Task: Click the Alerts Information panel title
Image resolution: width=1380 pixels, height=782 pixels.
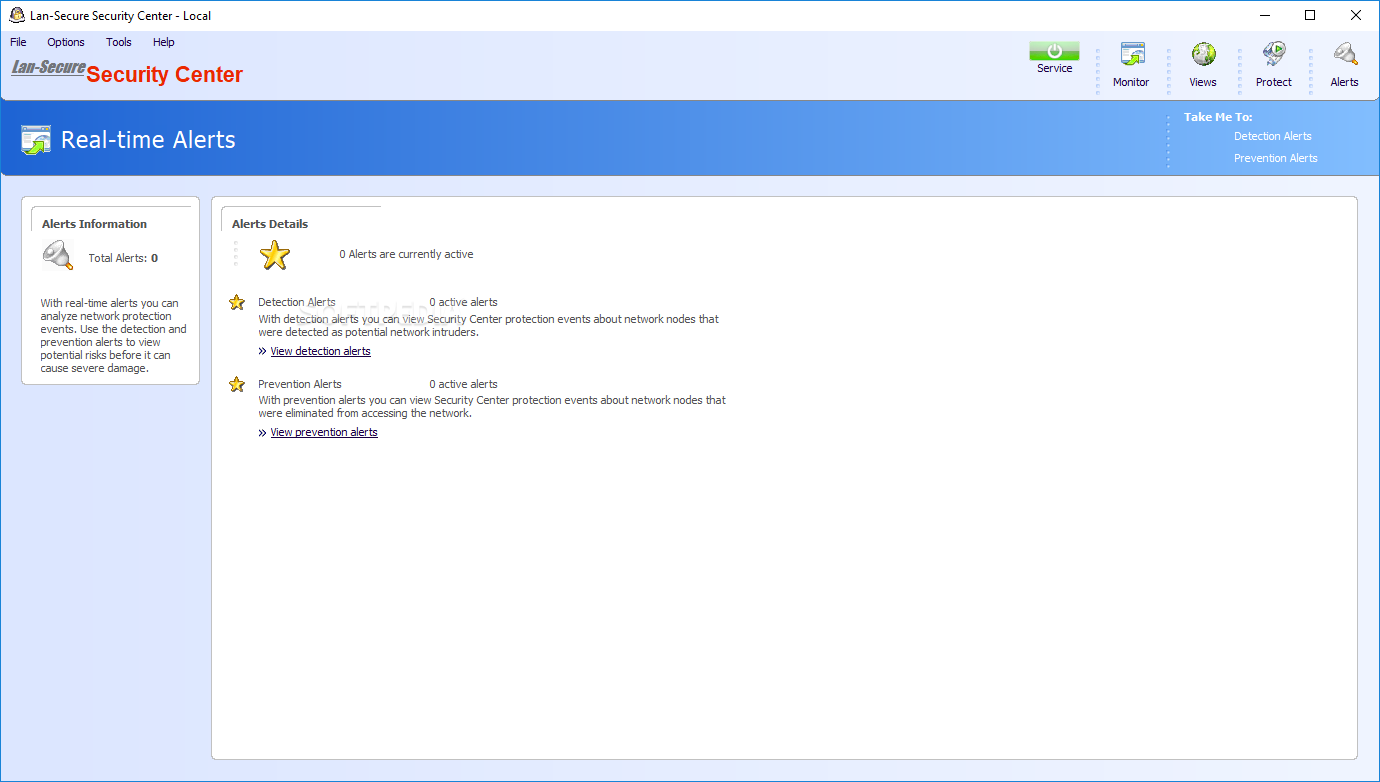Action: point(94,224)
